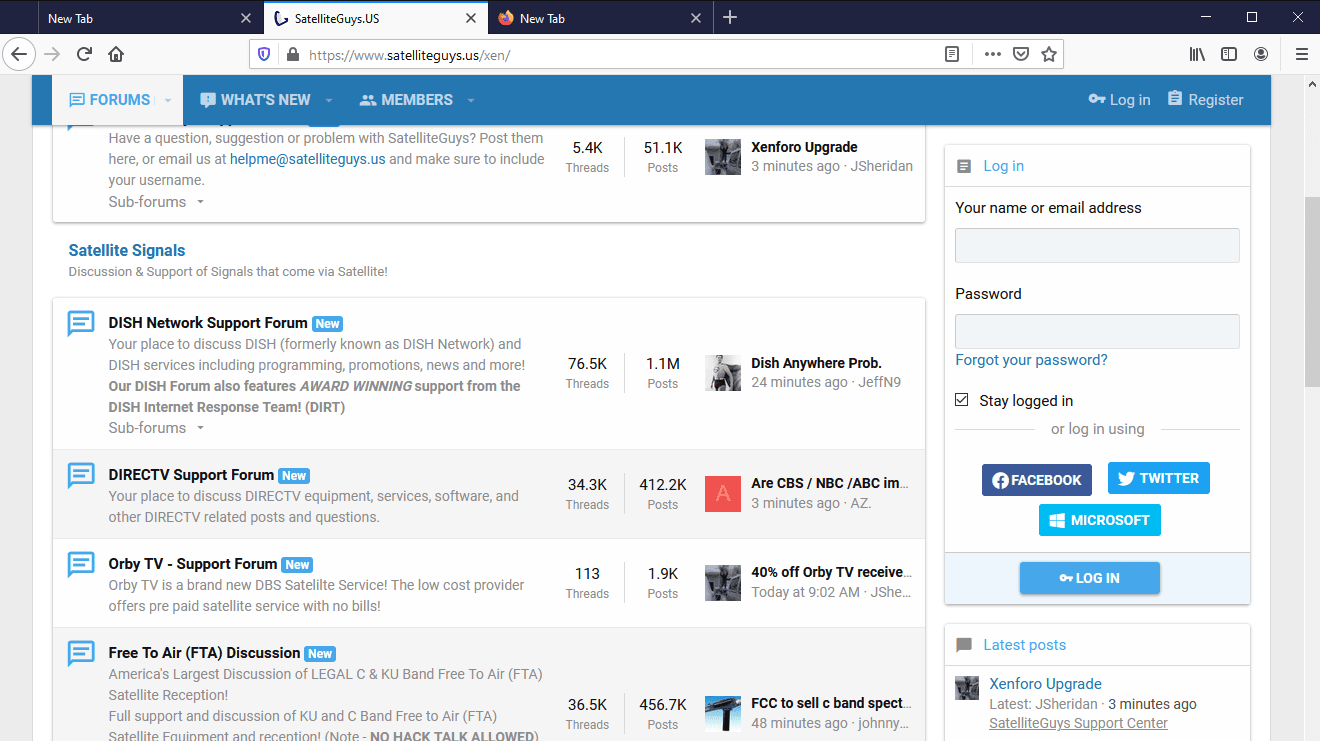Screen dimensions: 1320x741
Task: Click avatar beside FCC to sell c band
Action: (723, 714)
